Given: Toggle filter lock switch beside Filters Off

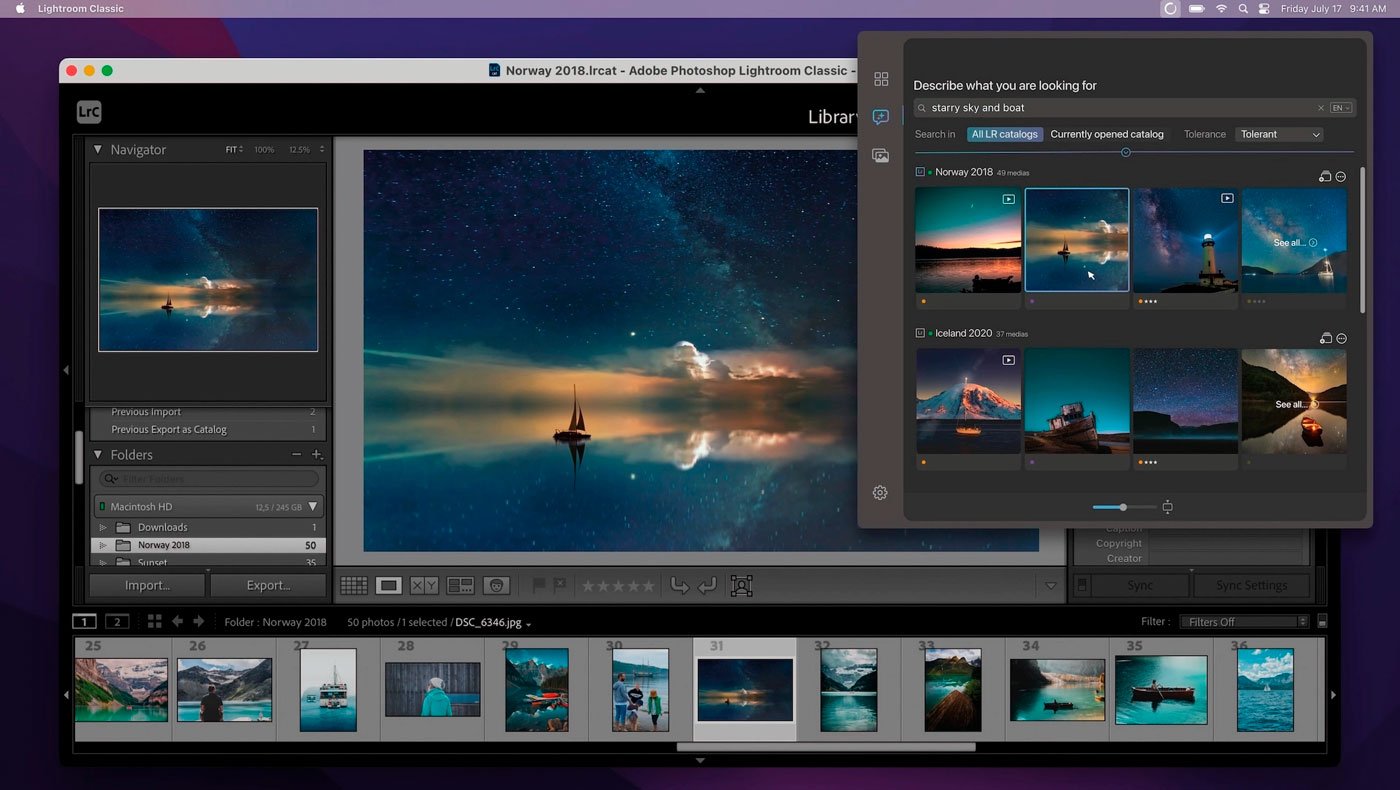Looking at the screenshot, I should click(x=1322, y=621).
